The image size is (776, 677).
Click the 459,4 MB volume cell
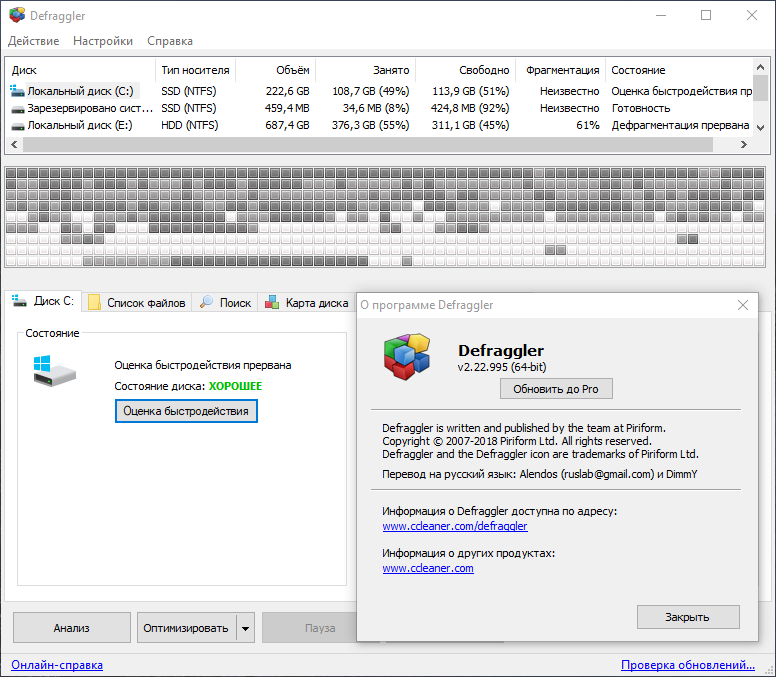tap(287, 108)
